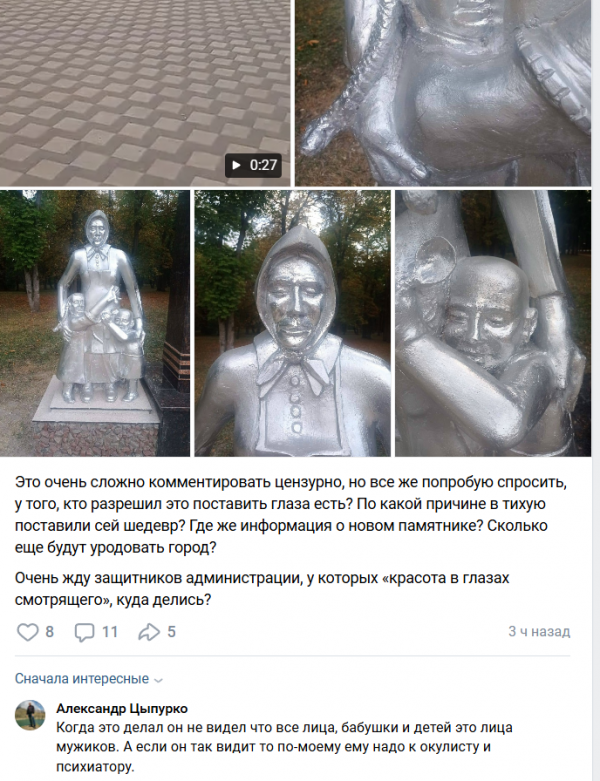Click the like count number 8

49,632
